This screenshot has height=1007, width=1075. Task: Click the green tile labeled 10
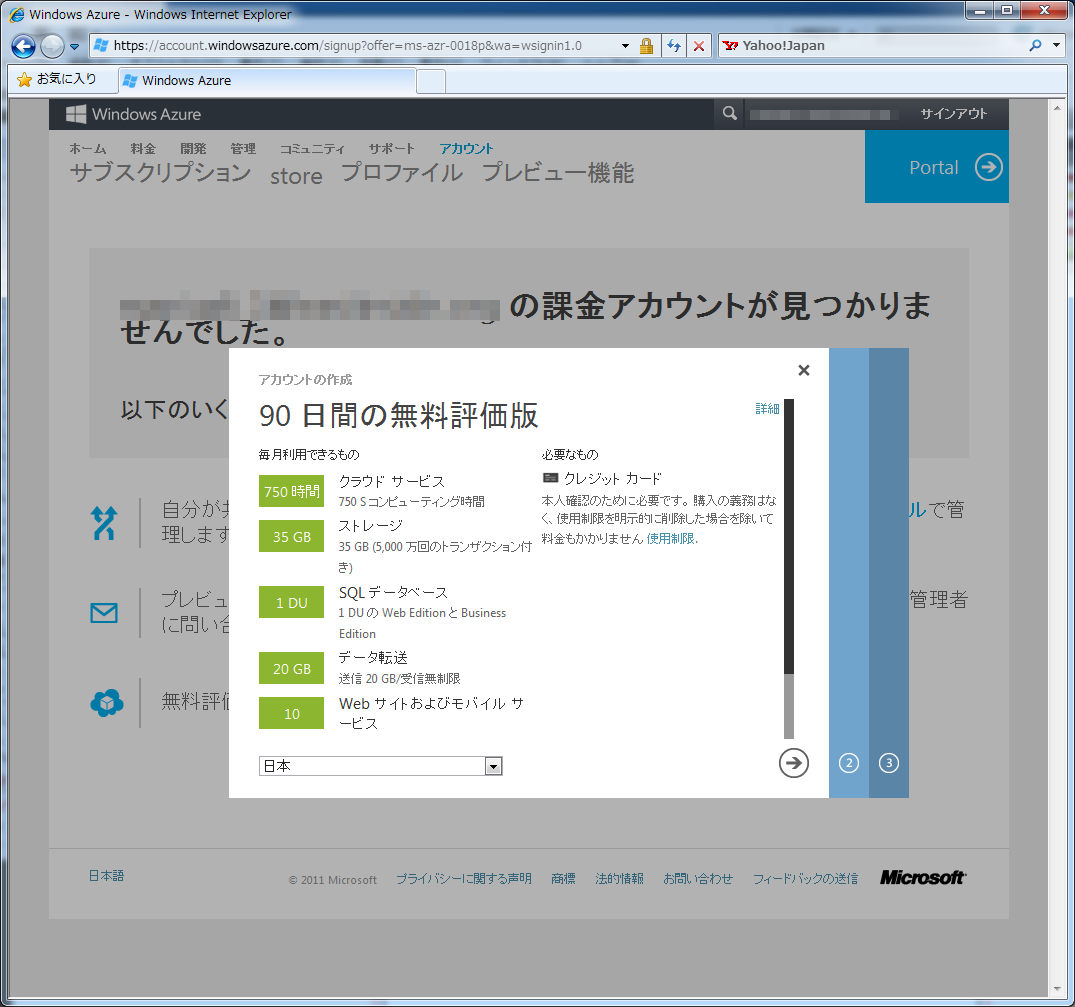(x=291, y=713)
